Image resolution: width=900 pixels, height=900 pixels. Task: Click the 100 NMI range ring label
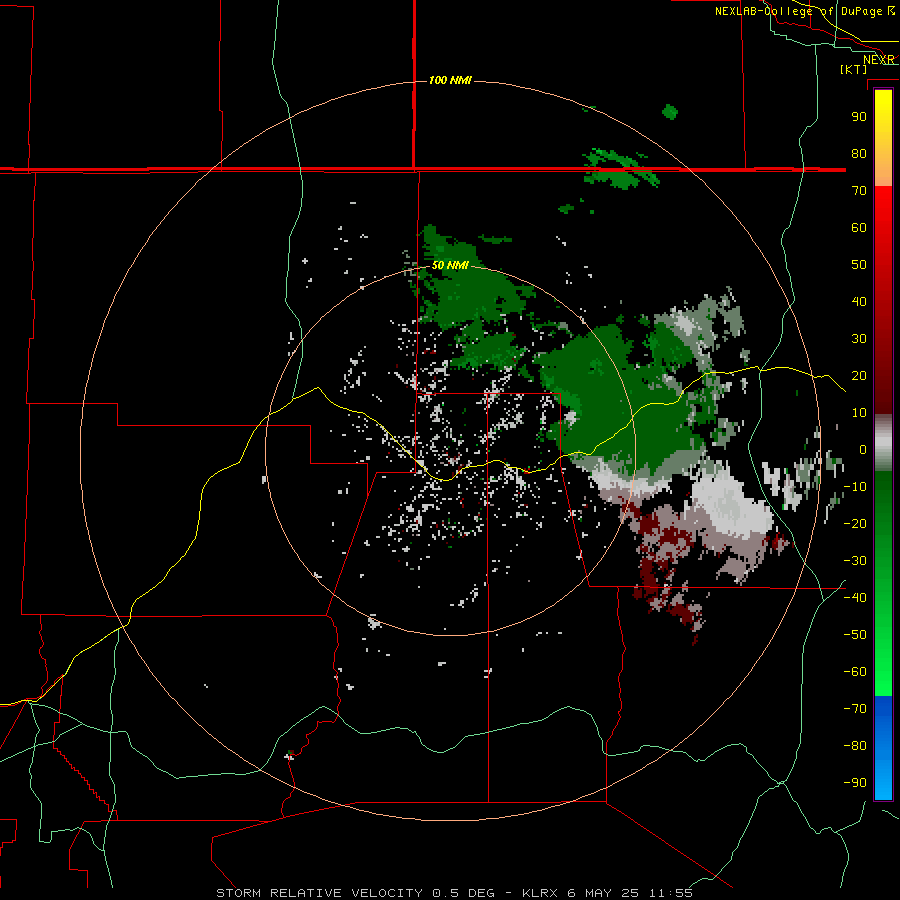[x=450, y=80]
